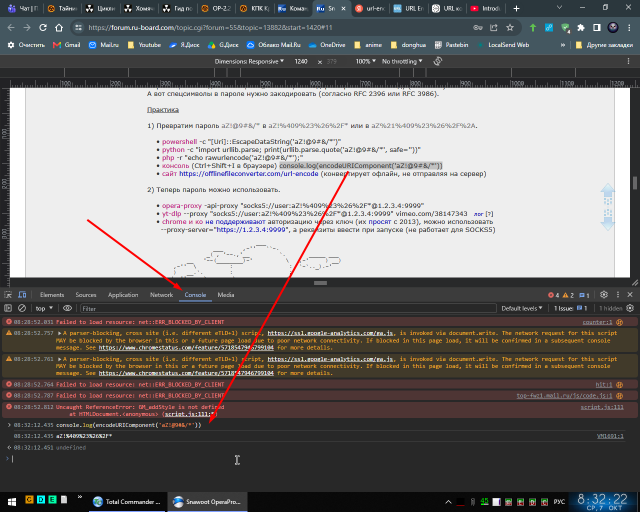Screen dimensions: 640x512
Task: Bookmark this page with the star icon
Action: pos(510,28)
